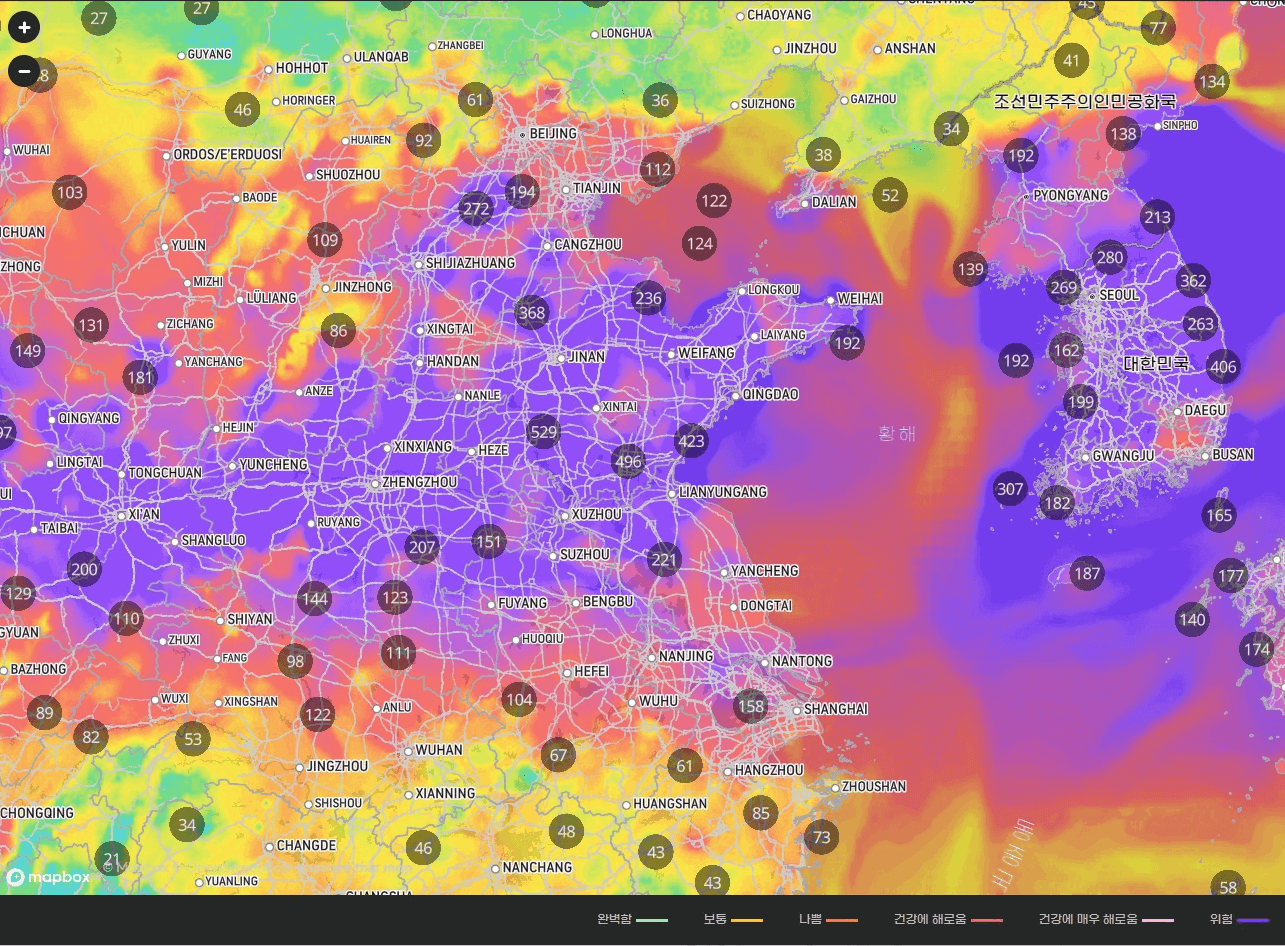Viewport: 1285px width, 946px height.
Task: Click the SHANGHAI city label
Action: coord(836,709)
